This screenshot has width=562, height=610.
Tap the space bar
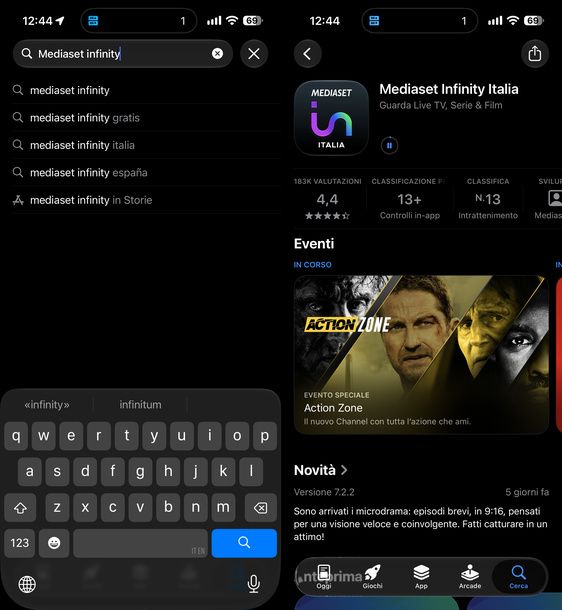(140, 543)
